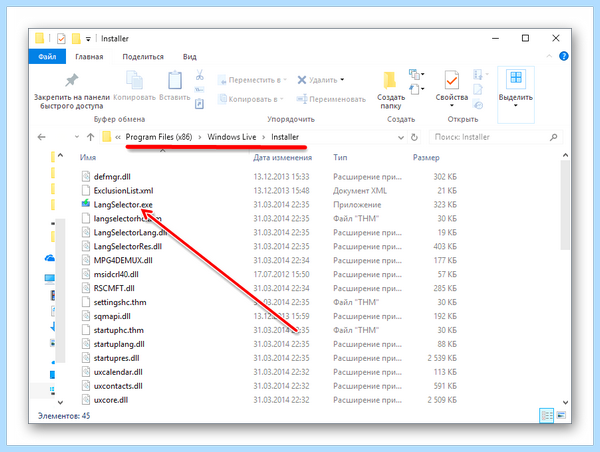The width and height of the screenshot is (600, 452).
Task: Click the title bar folder icon
Action: [39, 38]
